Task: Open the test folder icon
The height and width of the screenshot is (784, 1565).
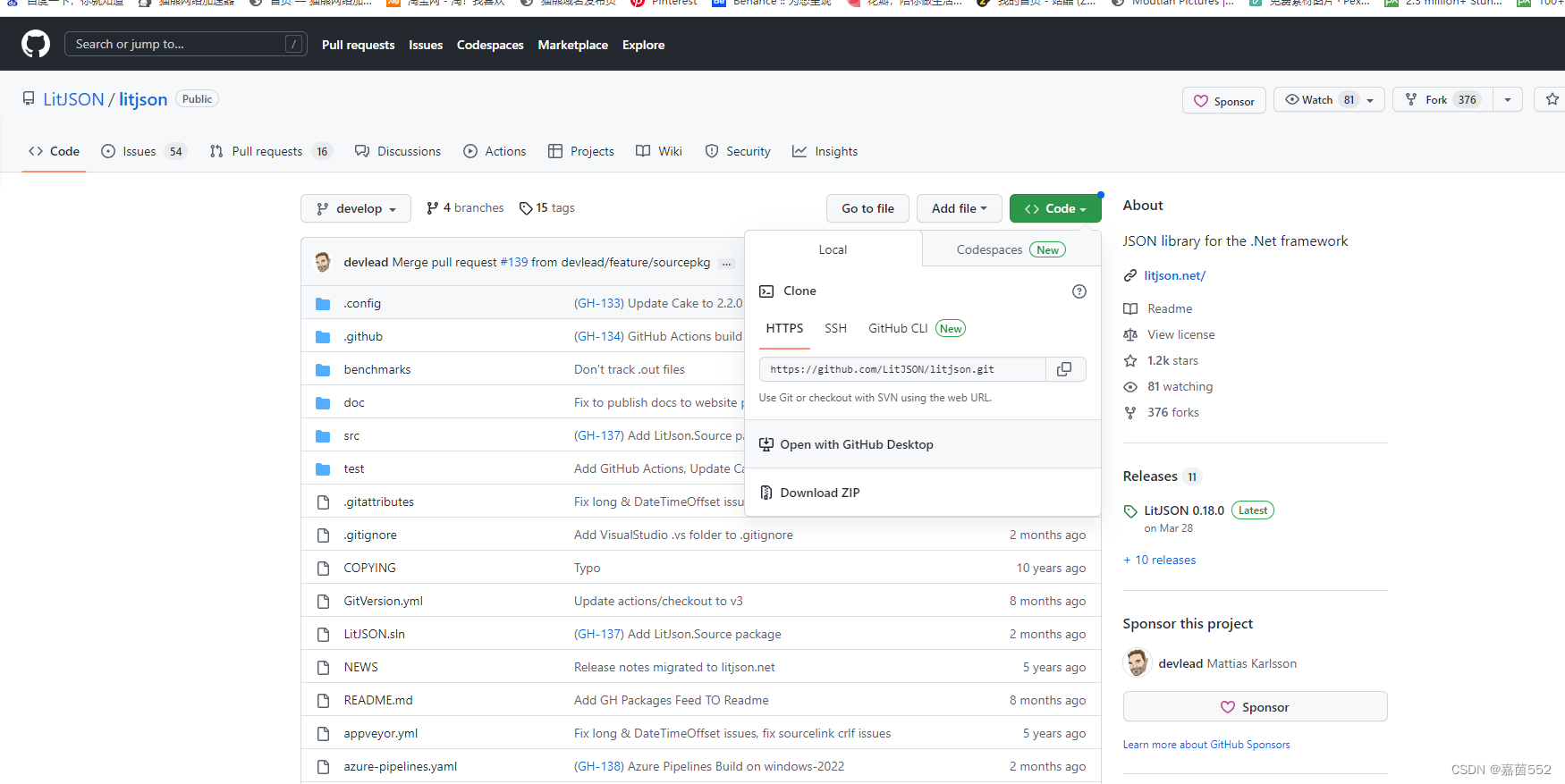Action: click(323, 469)
